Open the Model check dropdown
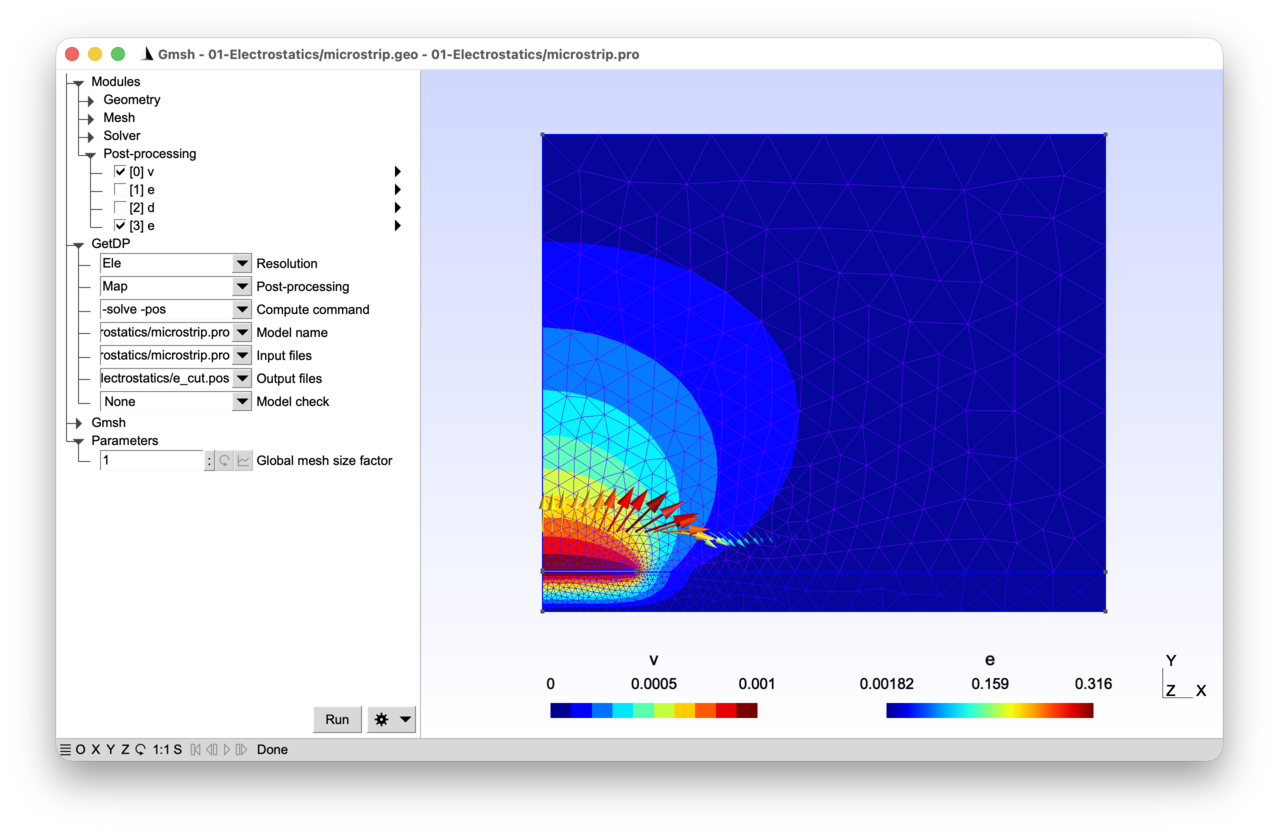 (242, 401)
